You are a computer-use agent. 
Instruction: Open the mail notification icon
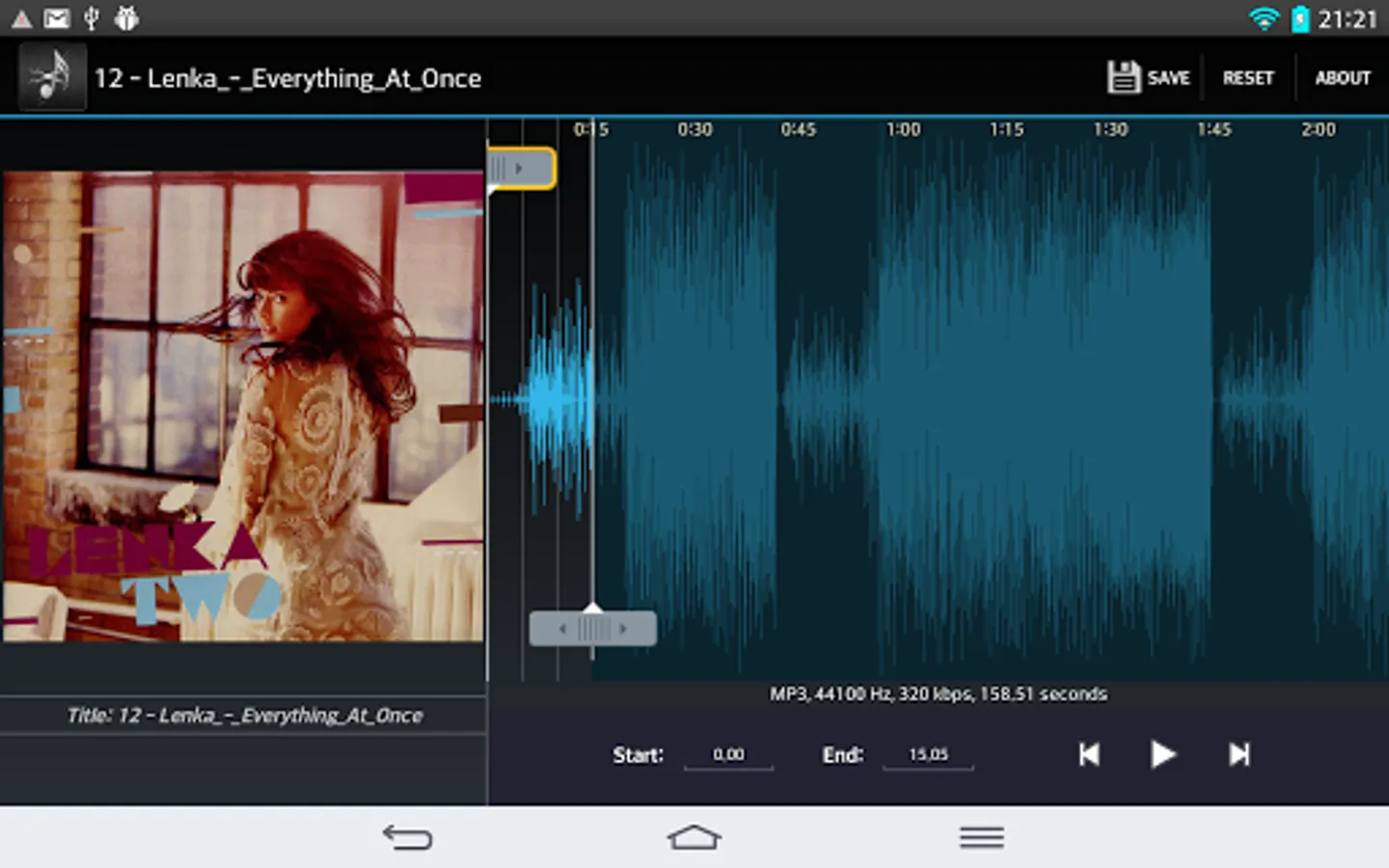pos(57,18)
